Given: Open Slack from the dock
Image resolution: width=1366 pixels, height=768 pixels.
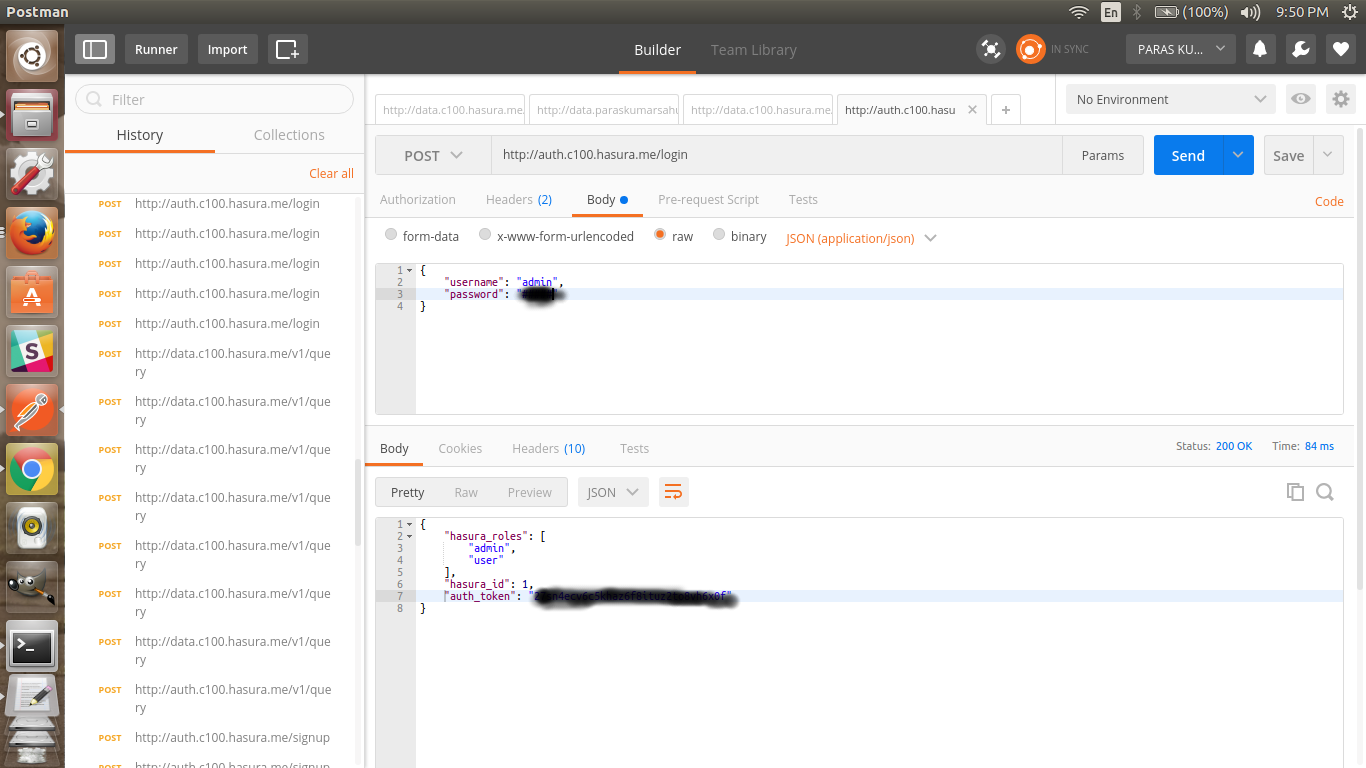Looking at the screenshot, I should coord(32,350).
